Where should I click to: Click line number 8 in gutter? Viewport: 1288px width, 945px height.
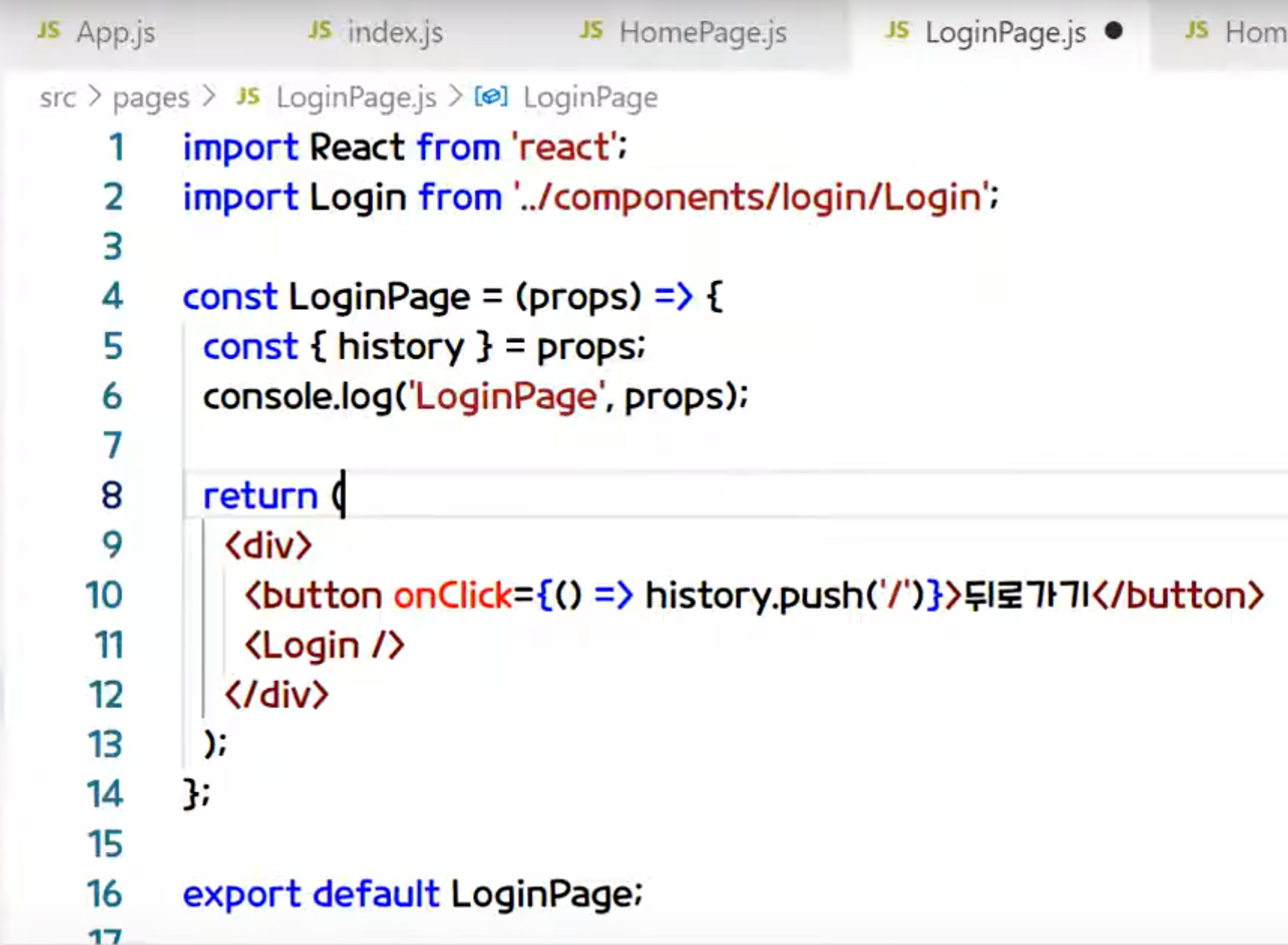(111, 496)
